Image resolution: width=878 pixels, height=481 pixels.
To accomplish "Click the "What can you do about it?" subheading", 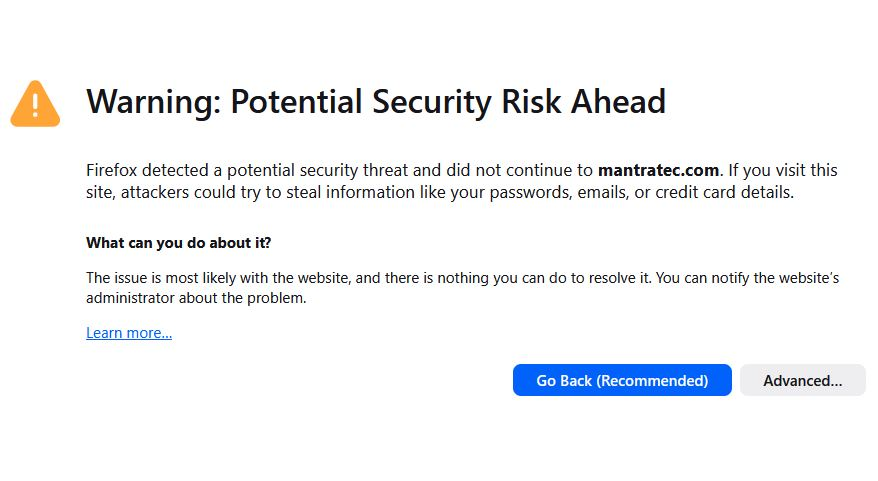I will [178, 243].
